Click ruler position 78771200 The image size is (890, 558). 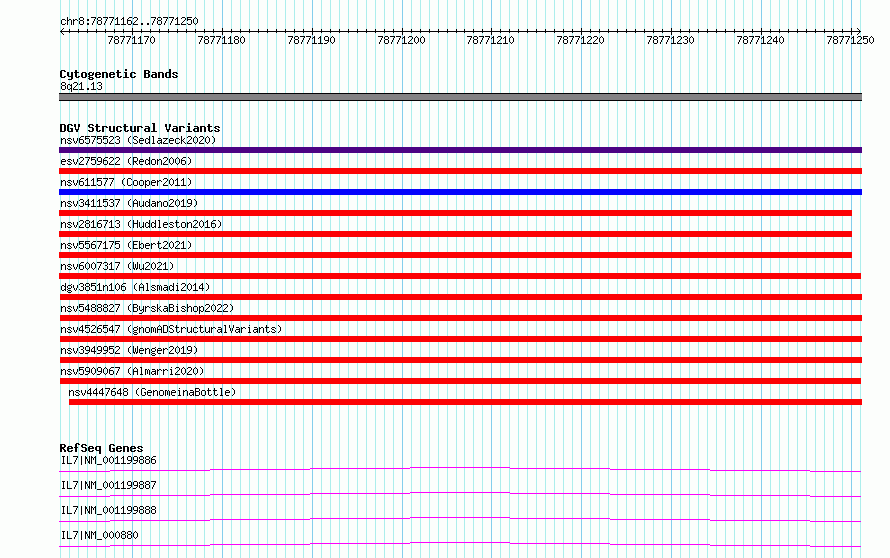[401, 40]
